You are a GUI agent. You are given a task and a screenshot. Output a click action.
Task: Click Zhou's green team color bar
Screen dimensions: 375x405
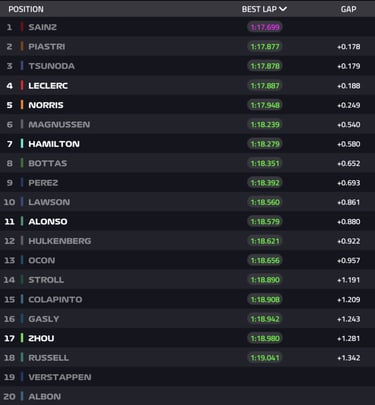click(x=22, y=338)
